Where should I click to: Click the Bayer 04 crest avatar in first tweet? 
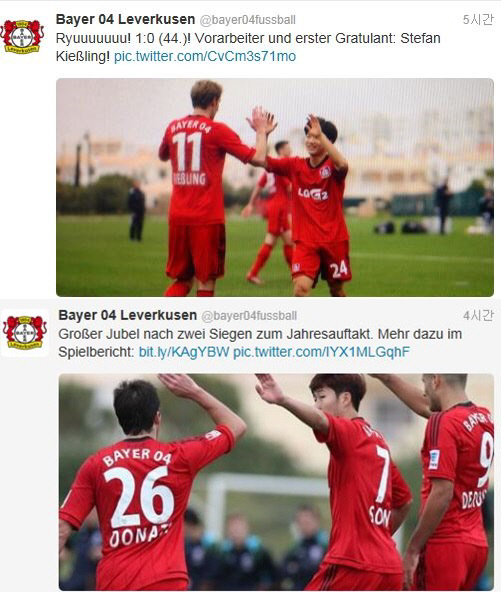[22, 37]
